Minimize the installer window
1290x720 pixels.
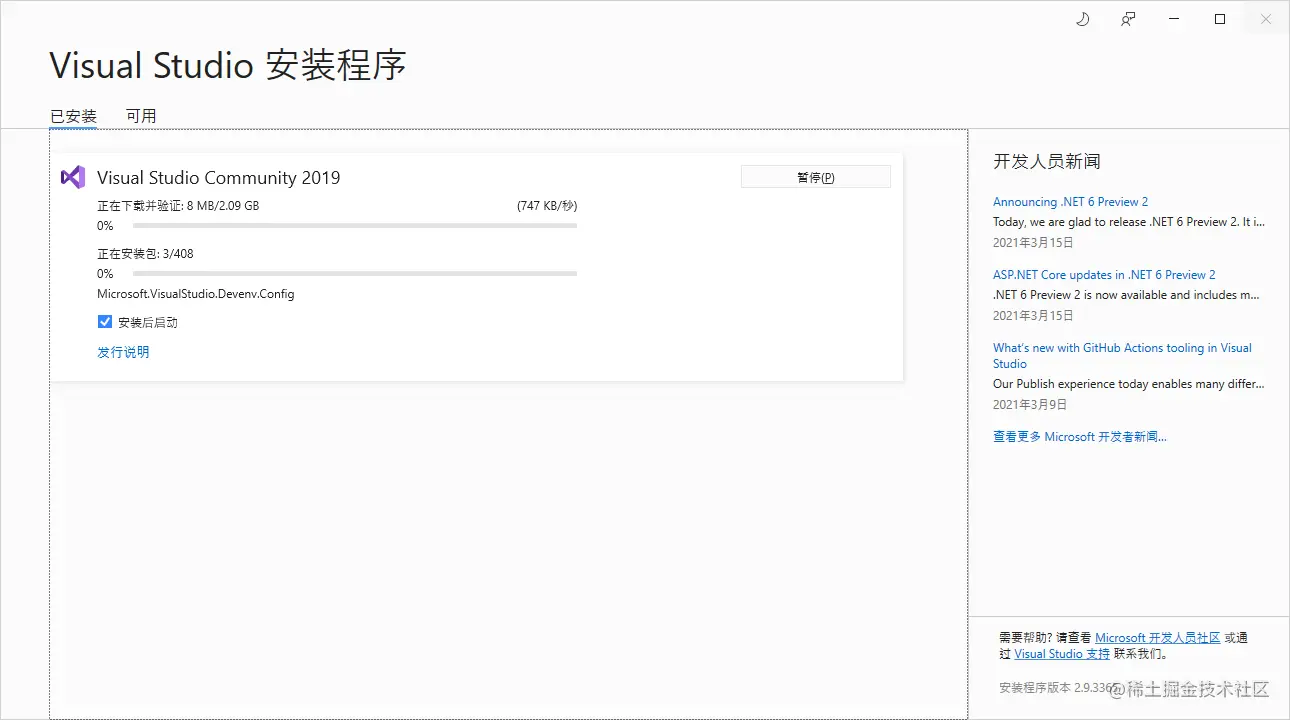point(1174,19)
